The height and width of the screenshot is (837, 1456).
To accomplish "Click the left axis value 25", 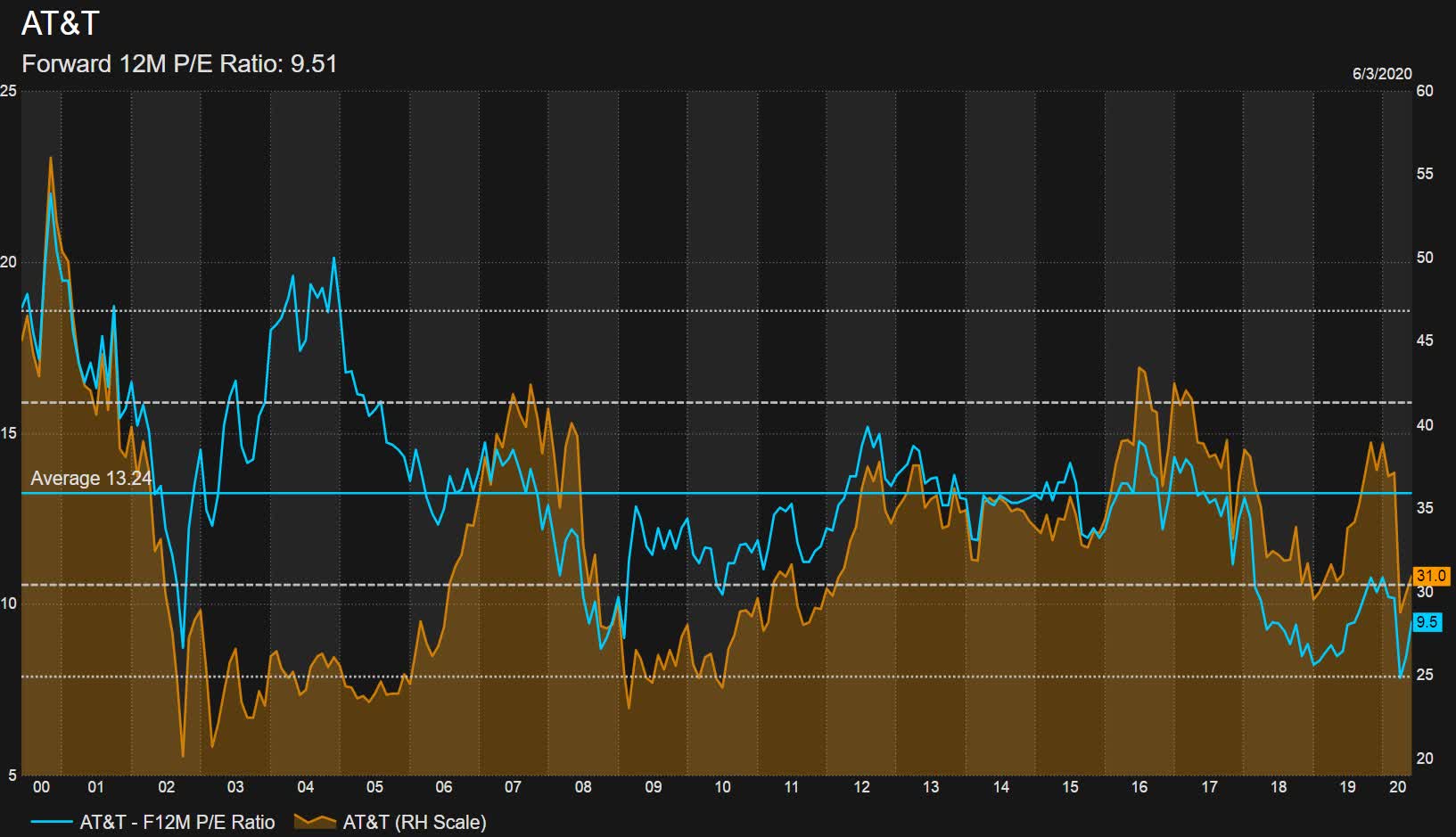I will click(x=9, y=91).
